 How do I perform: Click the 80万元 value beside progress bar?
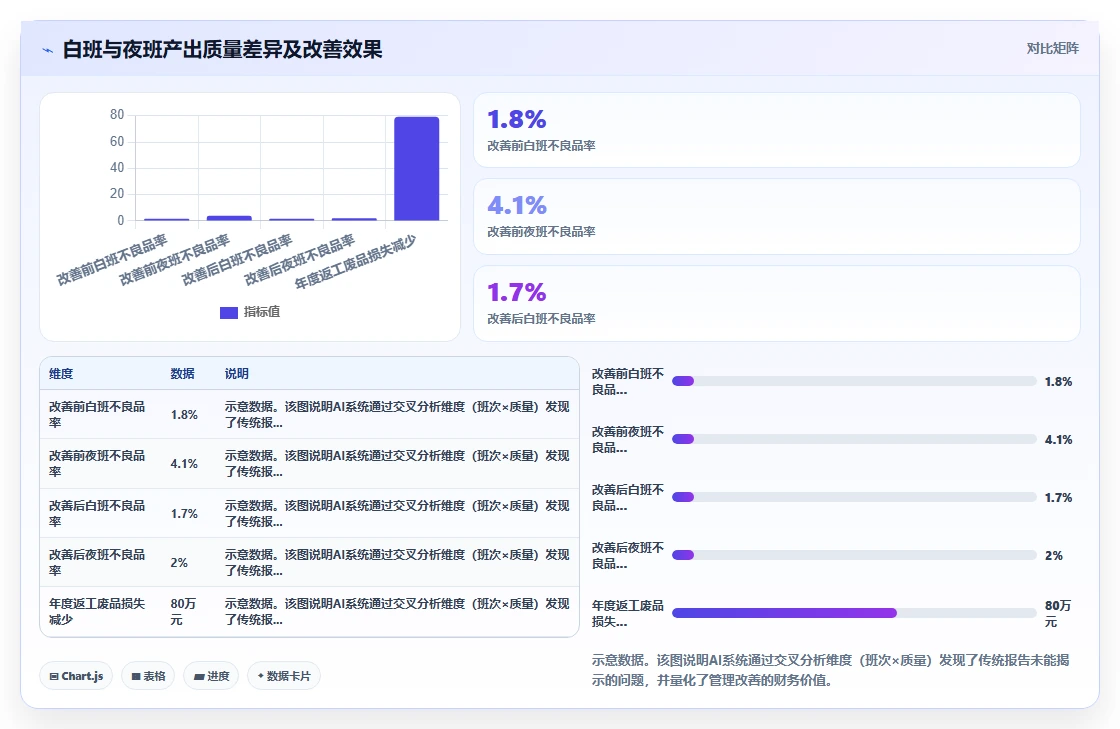tap(1058, 613)
